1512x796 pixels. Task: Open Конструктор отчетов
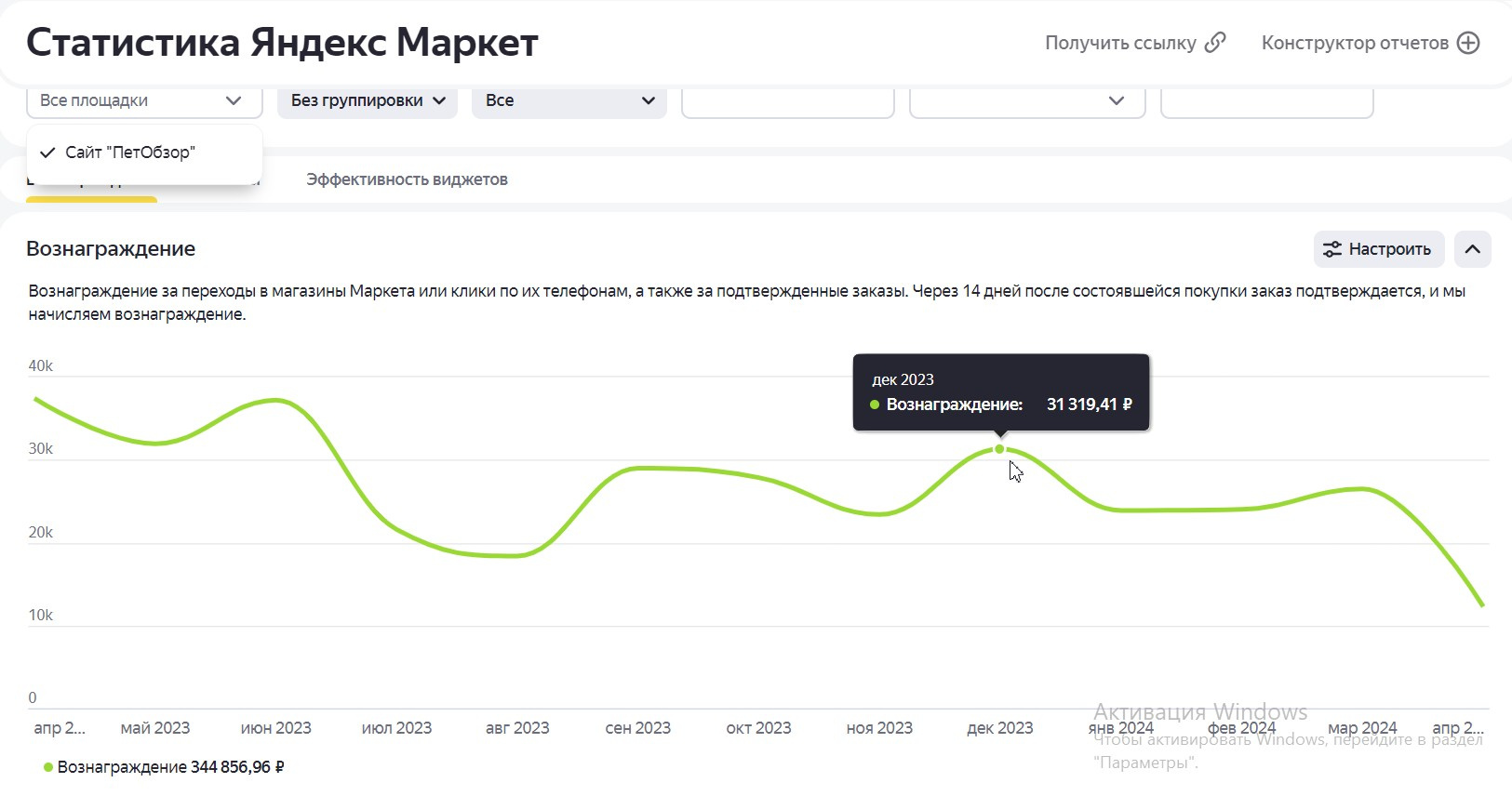[1371, 43]
